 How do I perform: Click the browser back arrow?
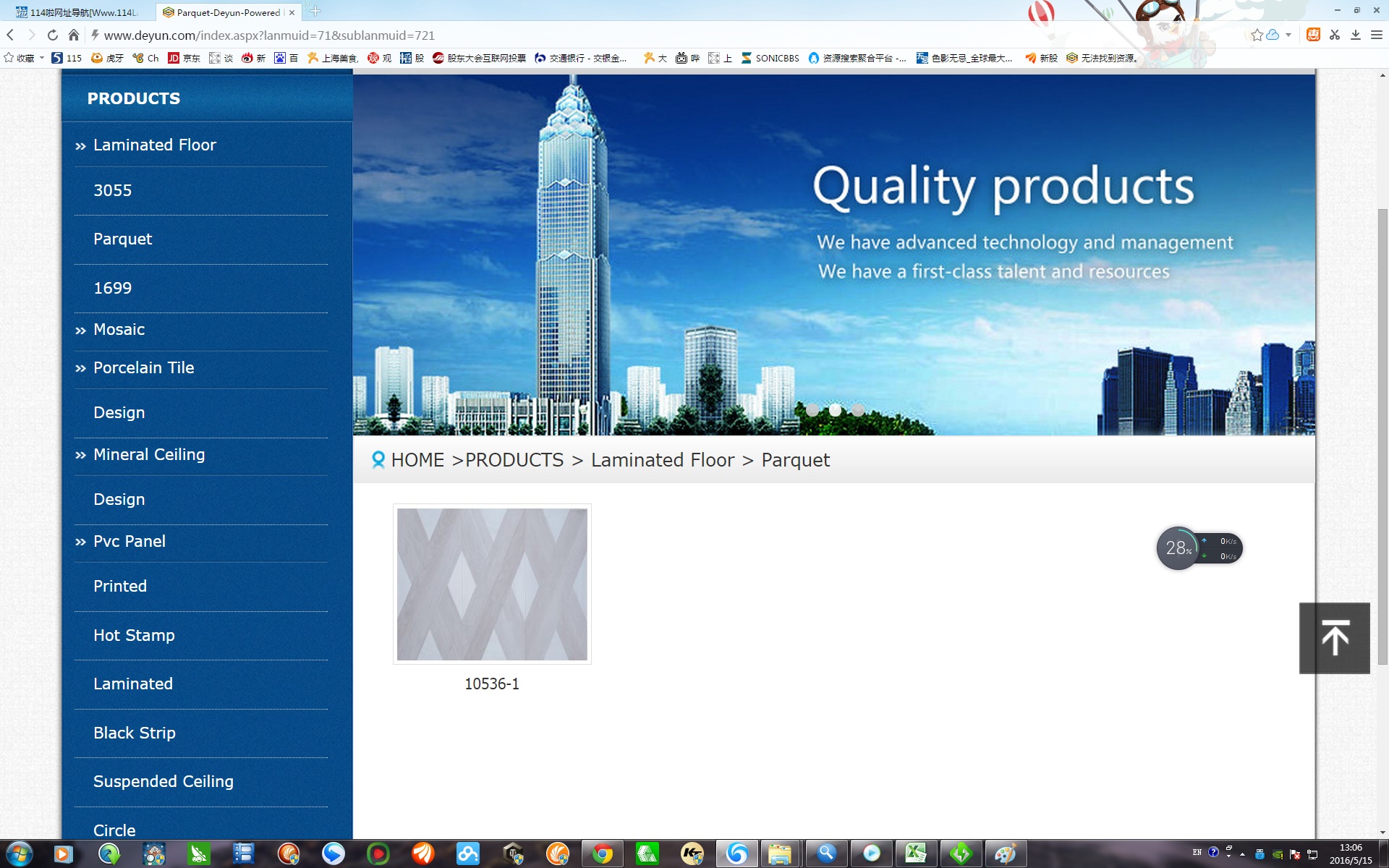pyautogui.click(x=10, y=35)
